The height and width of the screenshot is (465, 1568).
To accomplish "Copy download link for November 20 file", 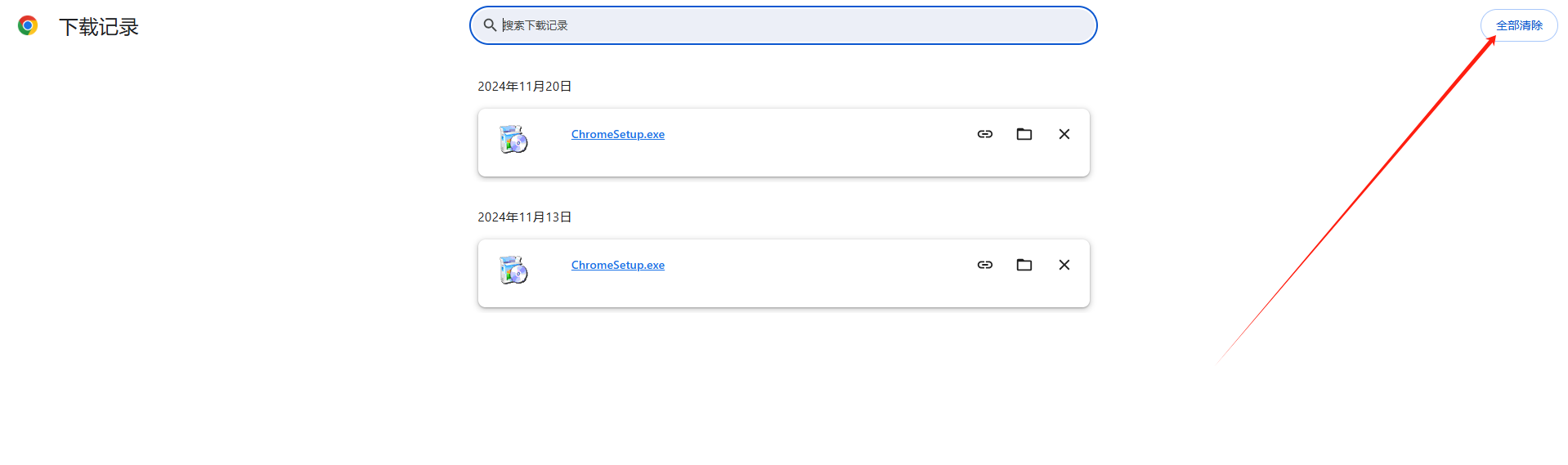I will [985, 134].
